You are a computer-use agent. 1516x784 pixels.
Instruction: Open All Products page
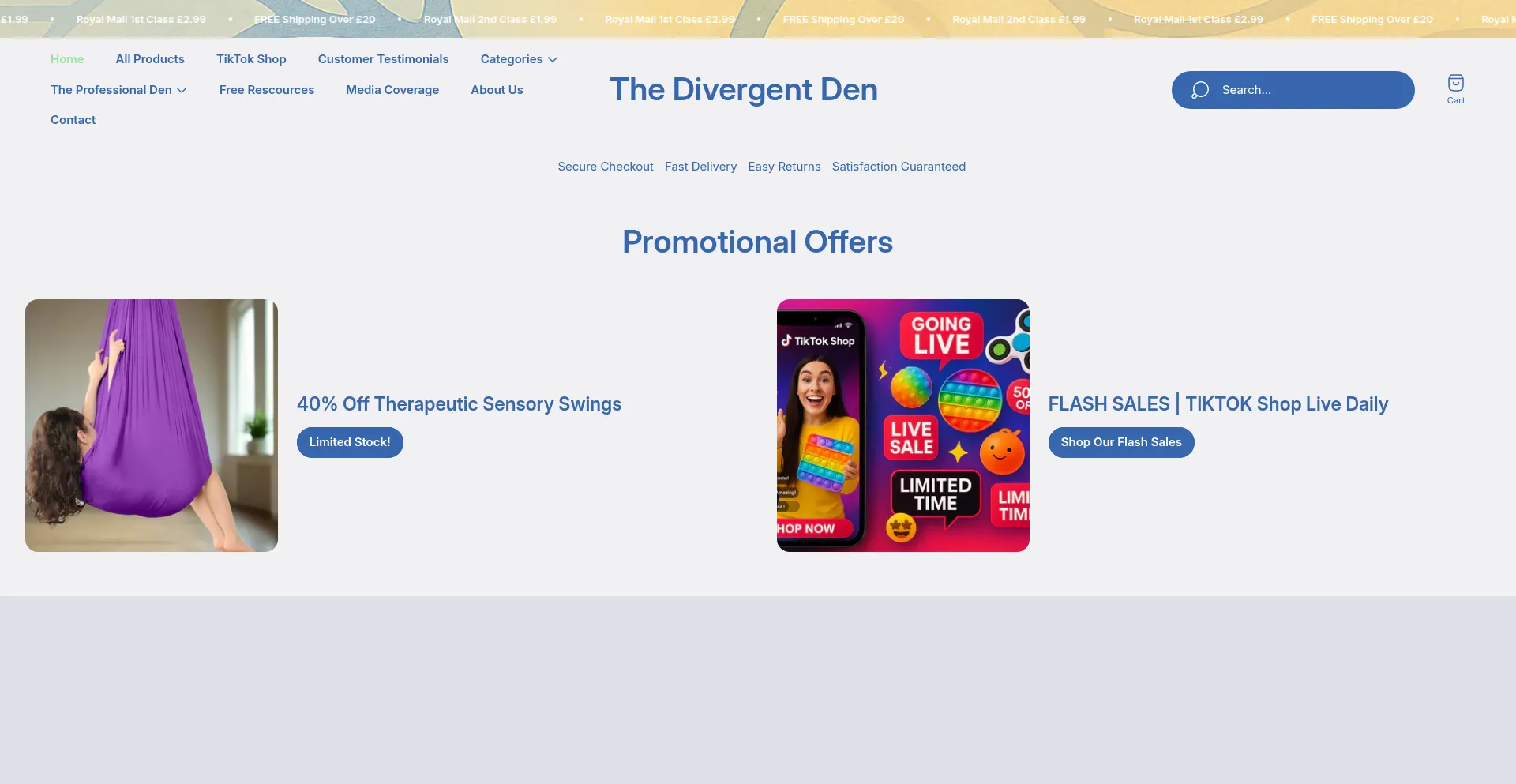point(150,59)
